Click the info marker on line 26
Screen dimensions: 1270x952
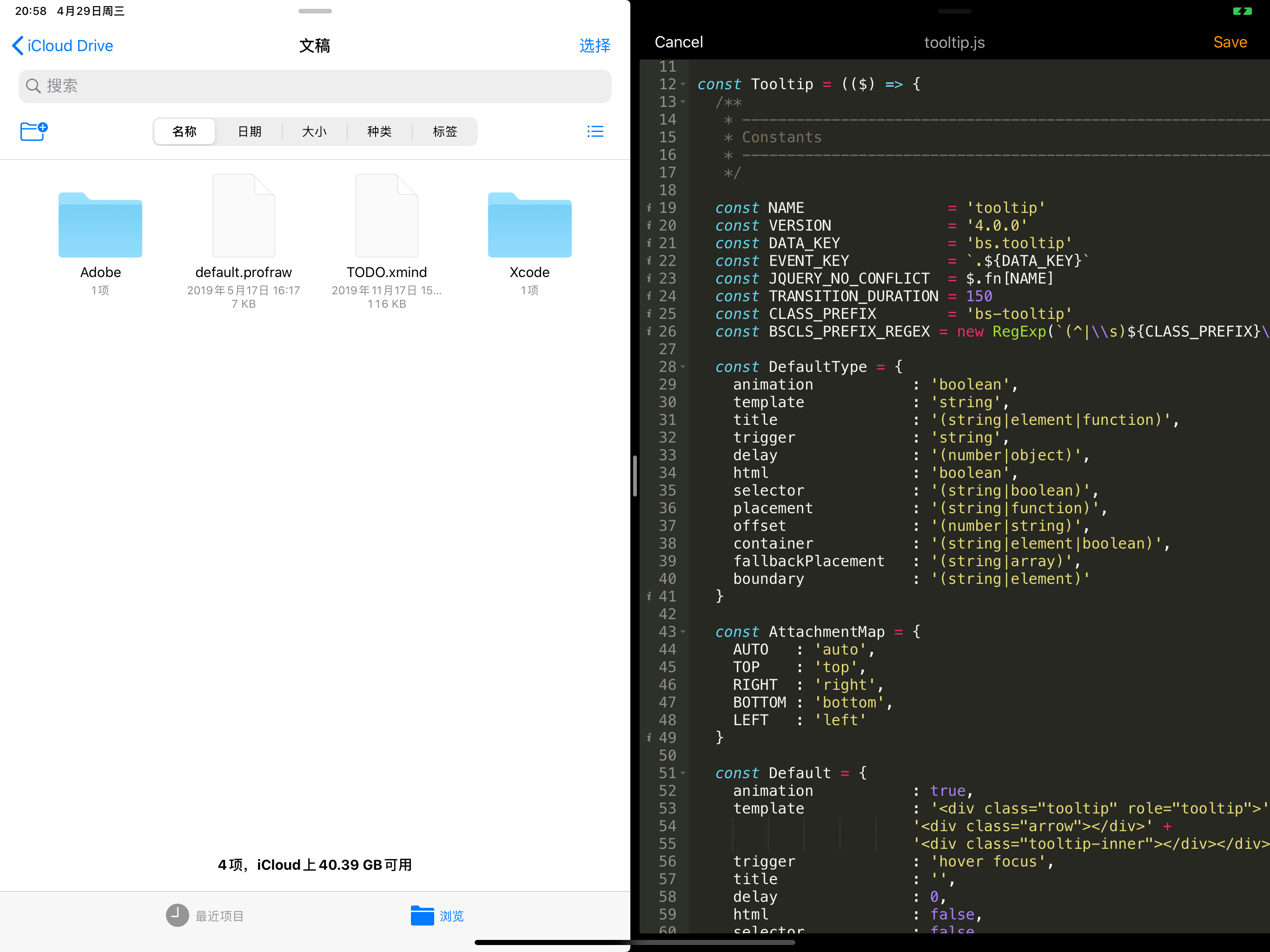pos(649,331)
